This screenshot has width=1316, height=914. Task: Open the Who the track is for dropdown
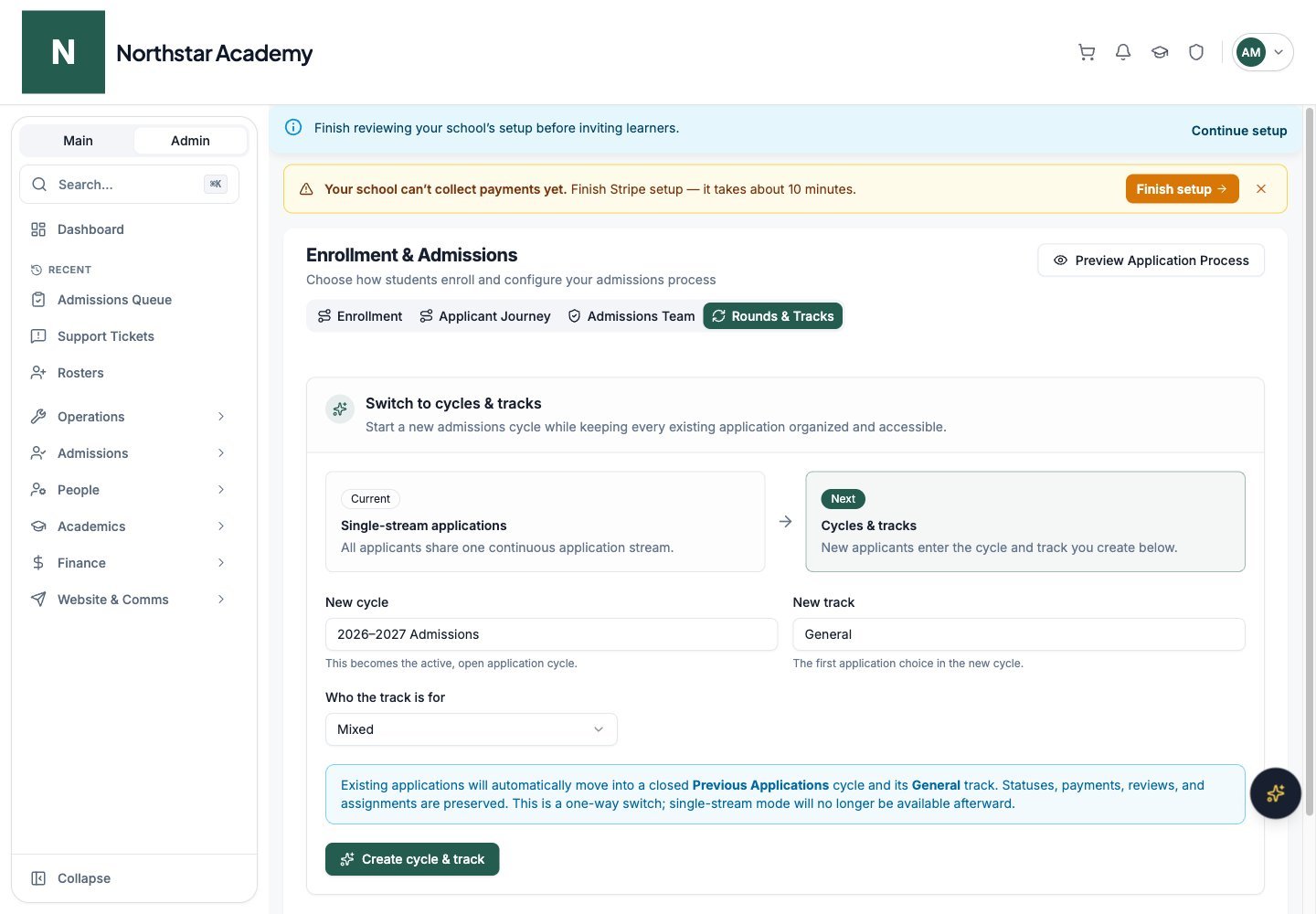[472, 729]
